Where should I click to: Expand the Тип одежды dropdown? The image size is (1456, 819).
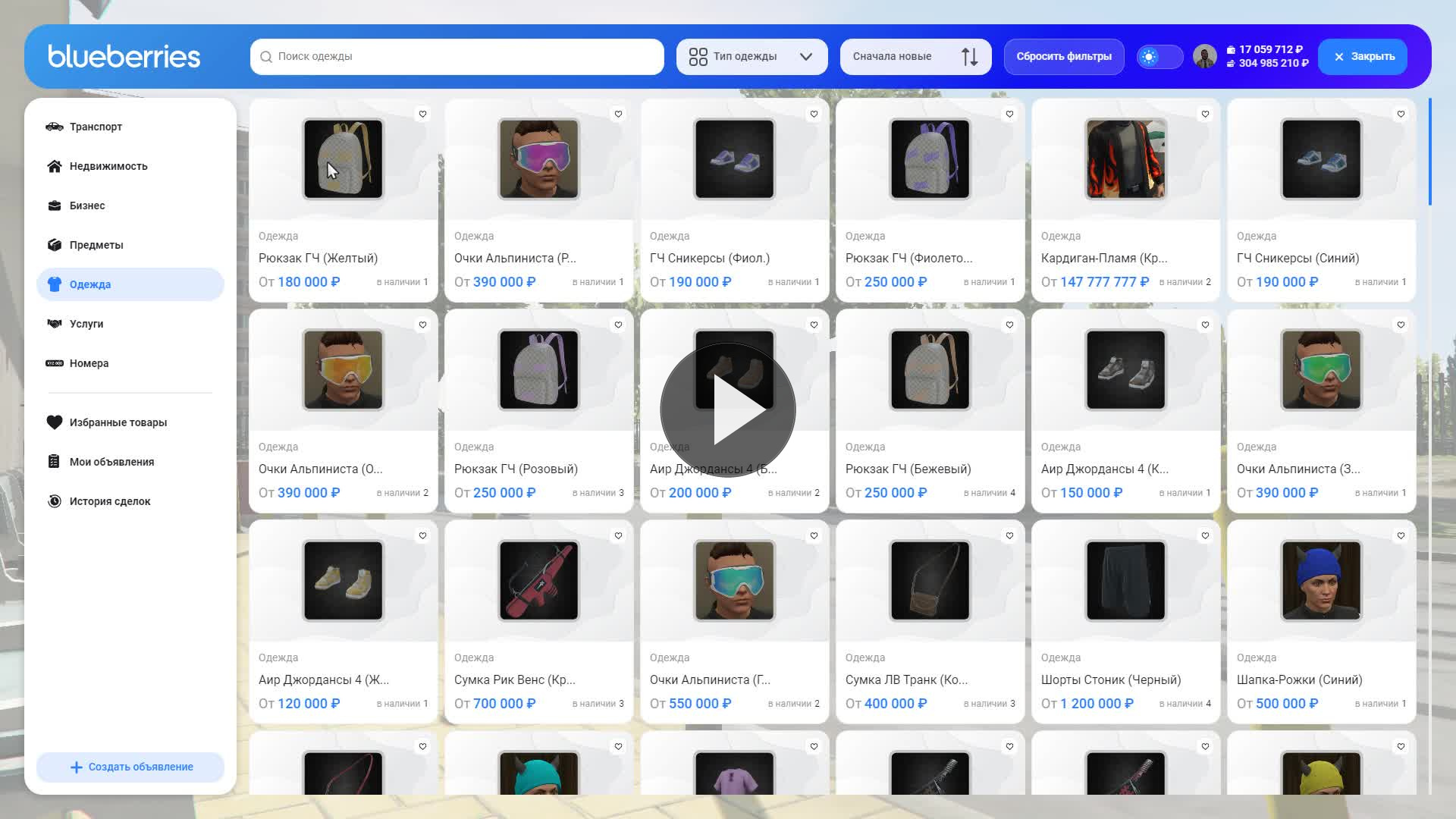[752, 57]
